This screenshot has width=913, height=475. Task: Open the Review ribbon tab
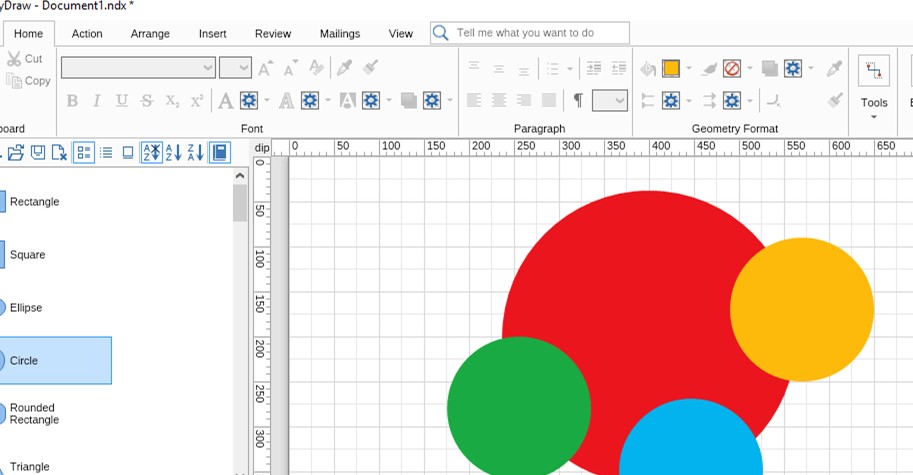pyautogui.click(x=273, y=34)
